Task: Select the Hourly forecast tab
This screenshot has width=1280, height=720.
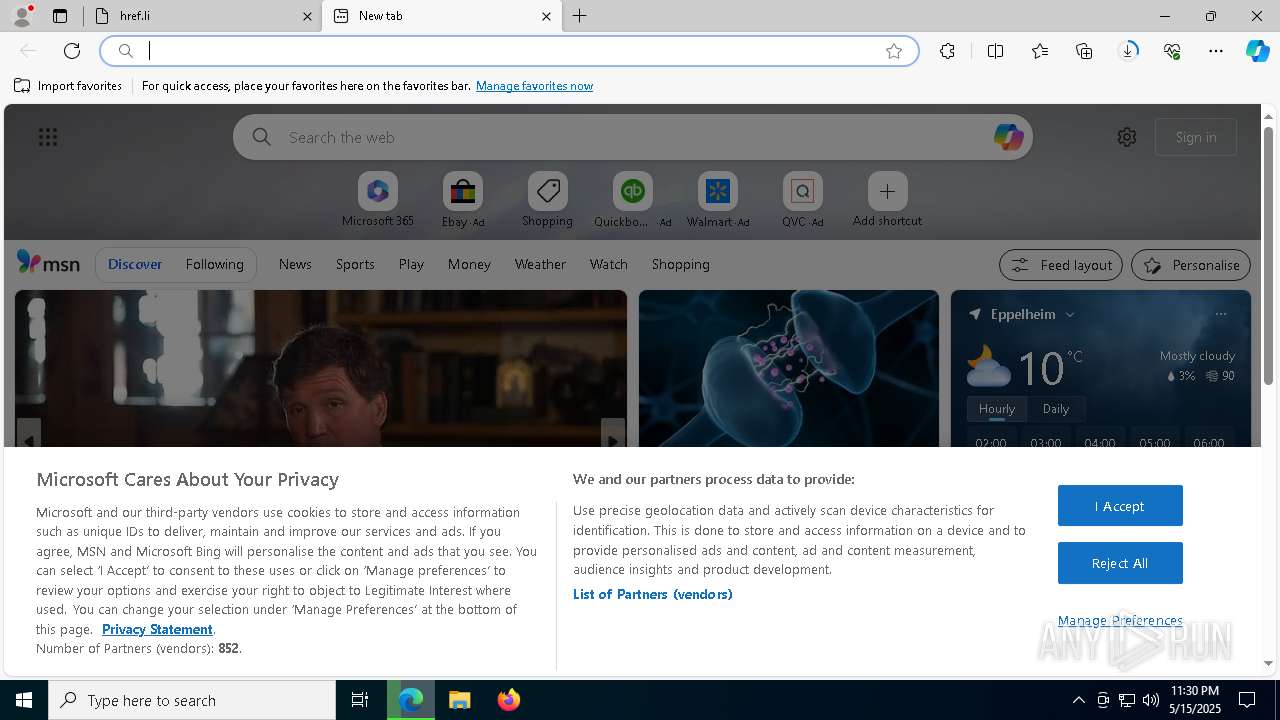Action: (997, 409)
